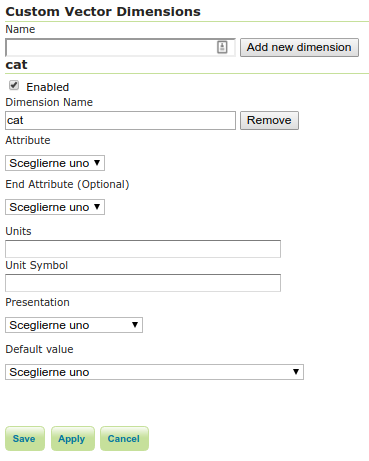Remove the cat dimension

pos(269,120)
